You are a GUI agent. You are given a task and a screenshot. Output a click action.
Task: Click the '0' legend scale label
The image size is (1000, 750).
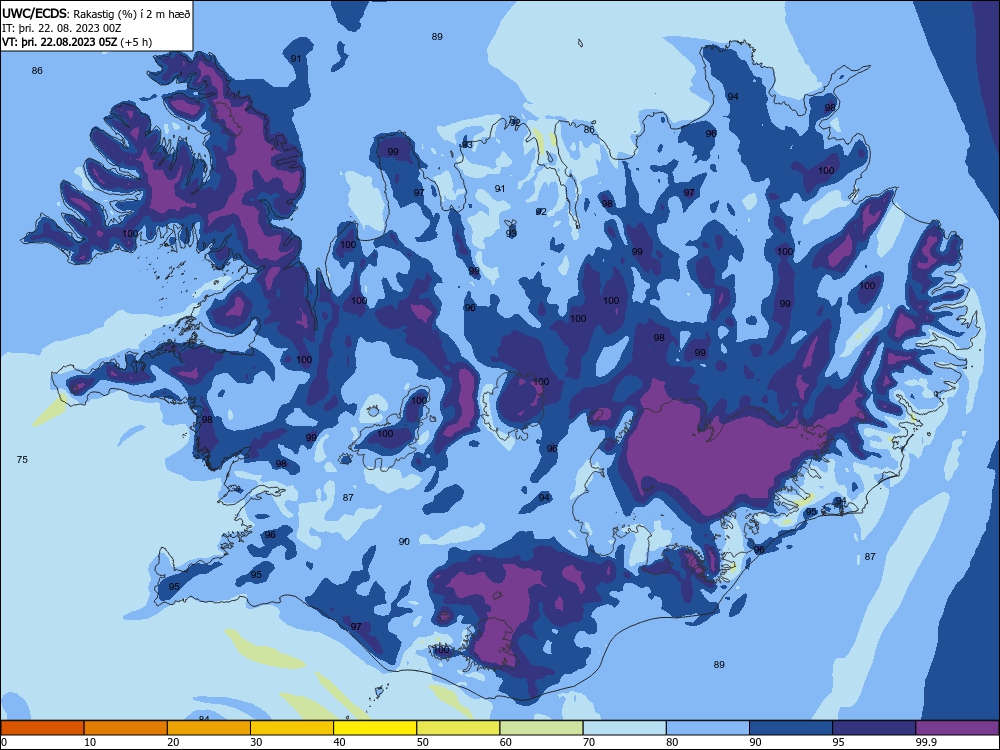[x=4, y=742]
